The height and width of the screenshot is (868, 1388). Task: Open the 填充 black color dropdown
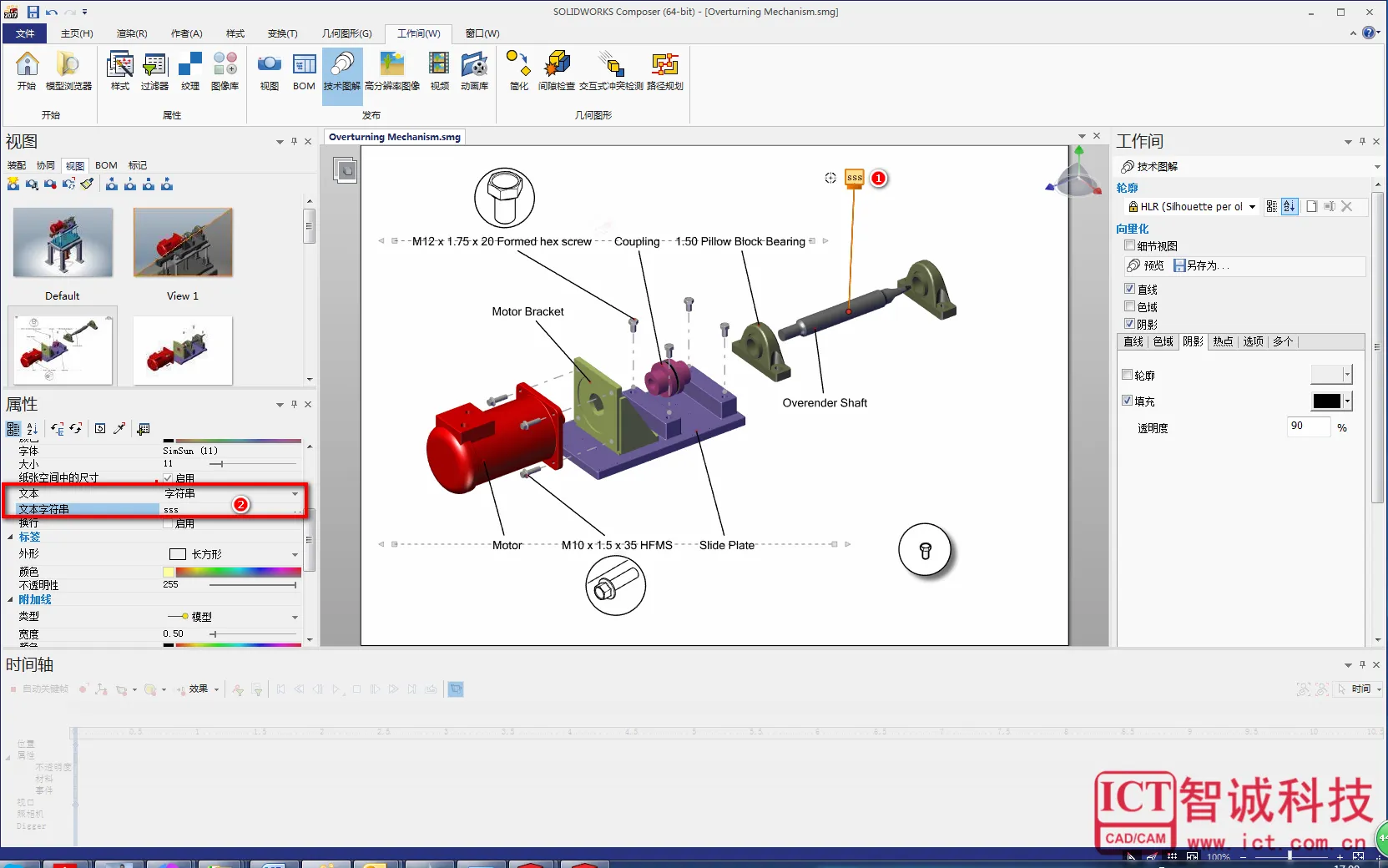click(x=1347, y=401)
